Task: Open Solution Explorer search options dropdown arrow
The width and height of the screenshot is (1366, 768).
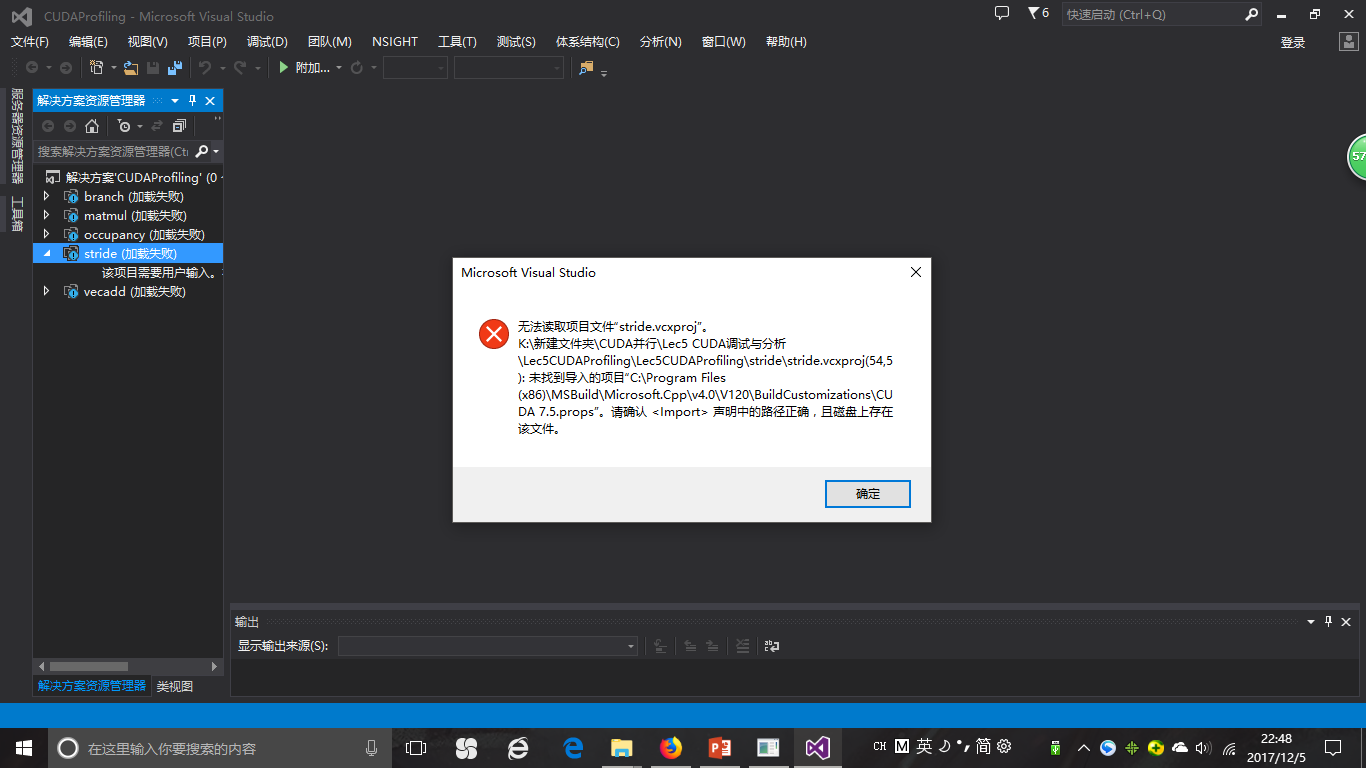Action: tap(216, 152)
